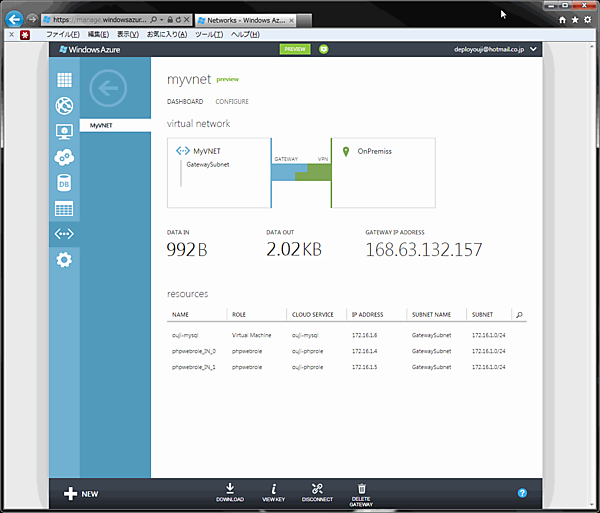Expand account menu deployouji@hotmail.co.jp

click(495, 48)
